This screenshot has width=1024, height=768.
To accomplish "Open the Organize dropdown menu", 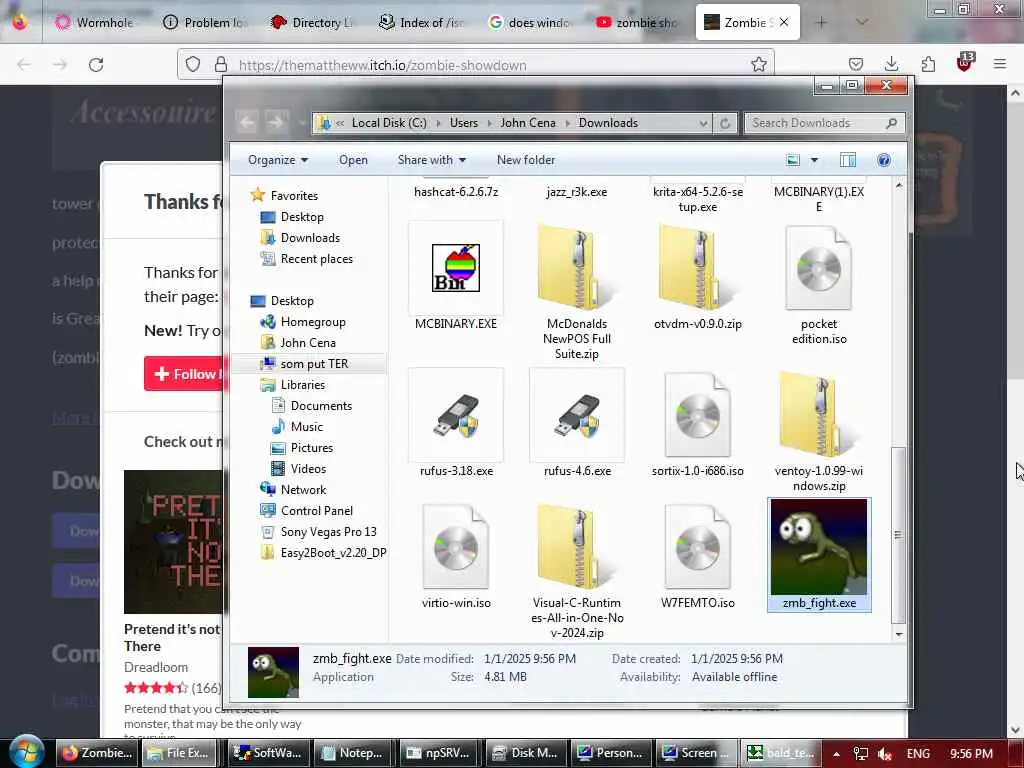I will pyautogui.click(x=278, y=160).
